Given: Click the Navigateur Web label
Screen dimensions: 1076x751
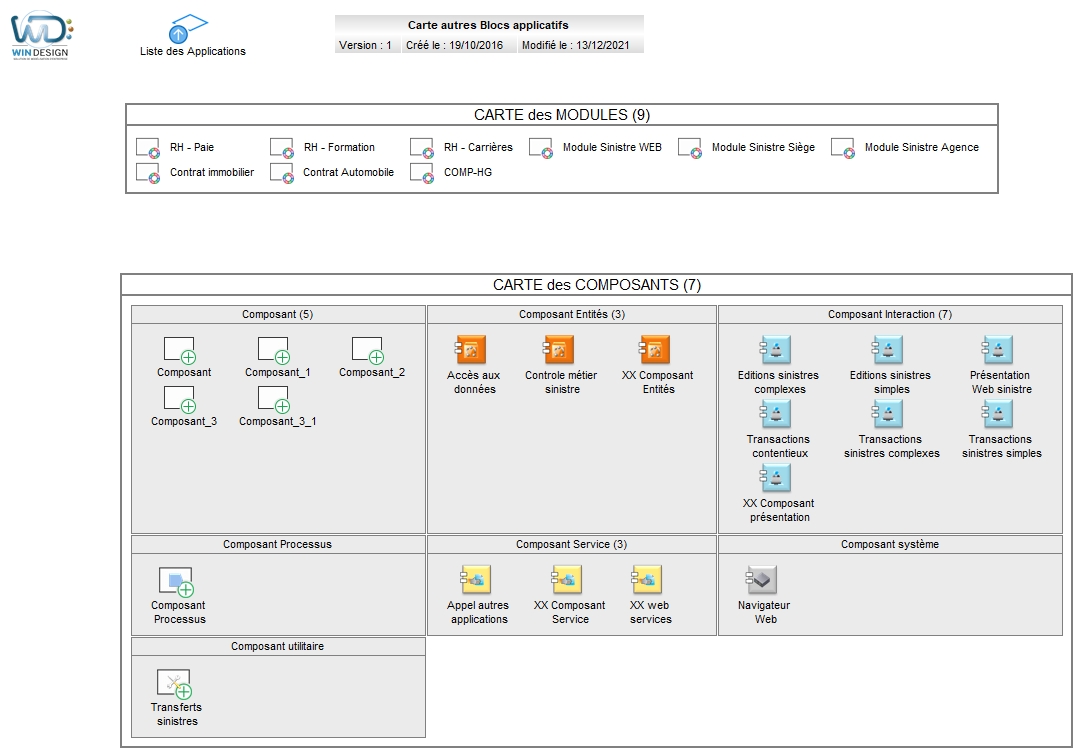Looking at the screenshot, I should click(764, 612).
